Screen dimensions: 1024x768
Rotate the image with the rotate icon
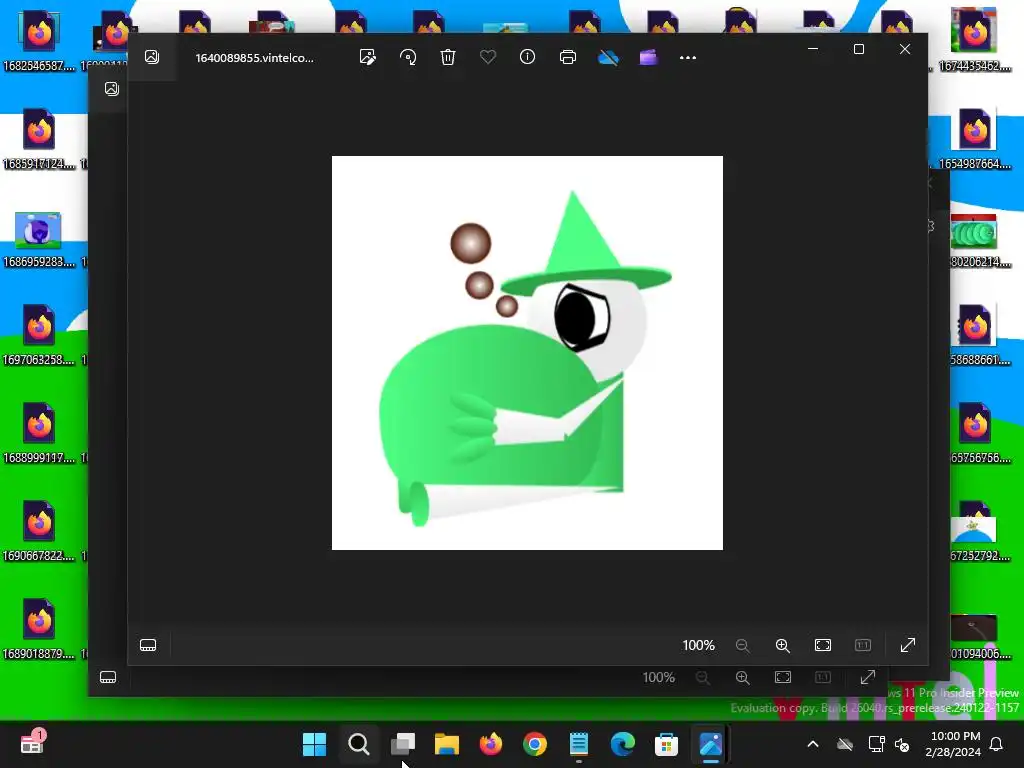pyautogui.click(x=408, y=57)
